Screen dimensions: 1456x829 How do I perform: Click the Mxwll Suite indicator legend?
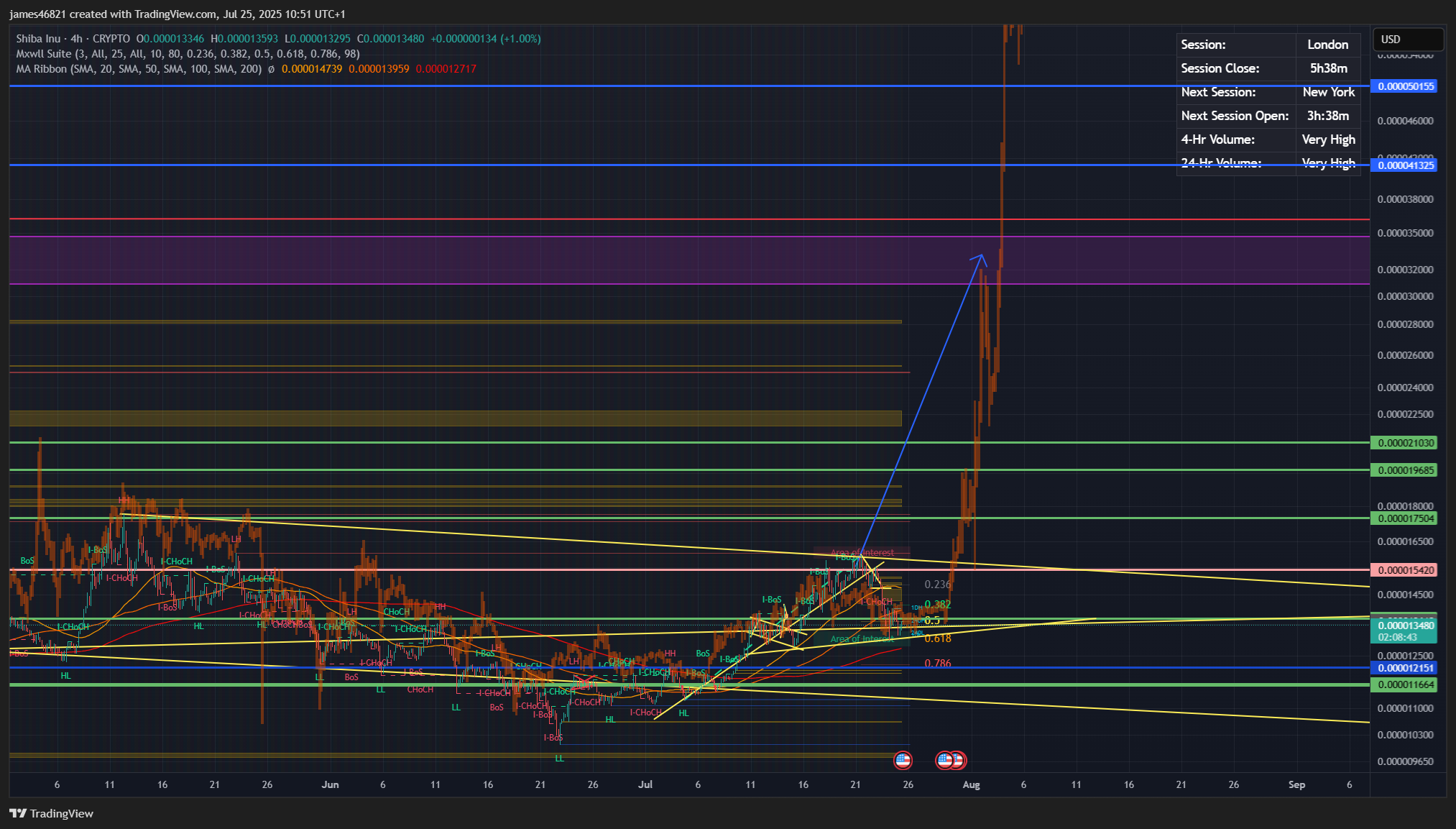tap(188, 54)
